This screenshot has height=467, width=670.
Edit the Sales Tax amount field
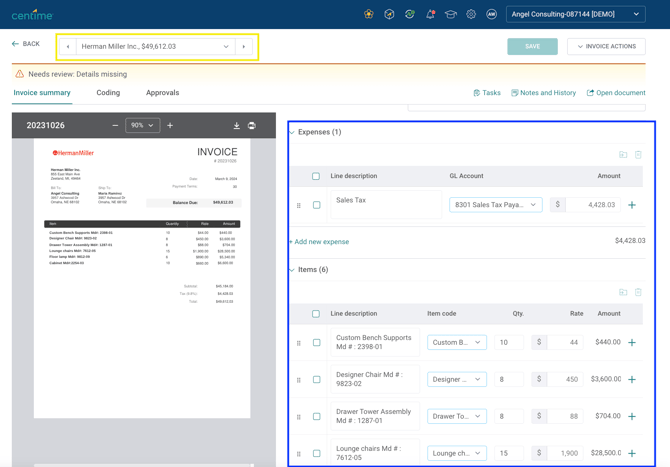(593, 205)
